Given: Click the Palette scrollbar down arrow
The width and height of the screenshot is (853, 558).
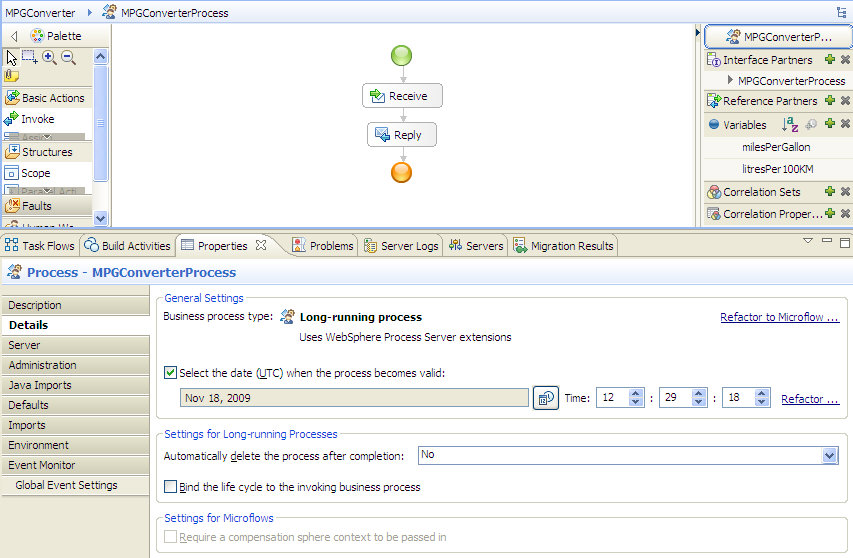Looking at the screenshot, I should click(101, 218).
